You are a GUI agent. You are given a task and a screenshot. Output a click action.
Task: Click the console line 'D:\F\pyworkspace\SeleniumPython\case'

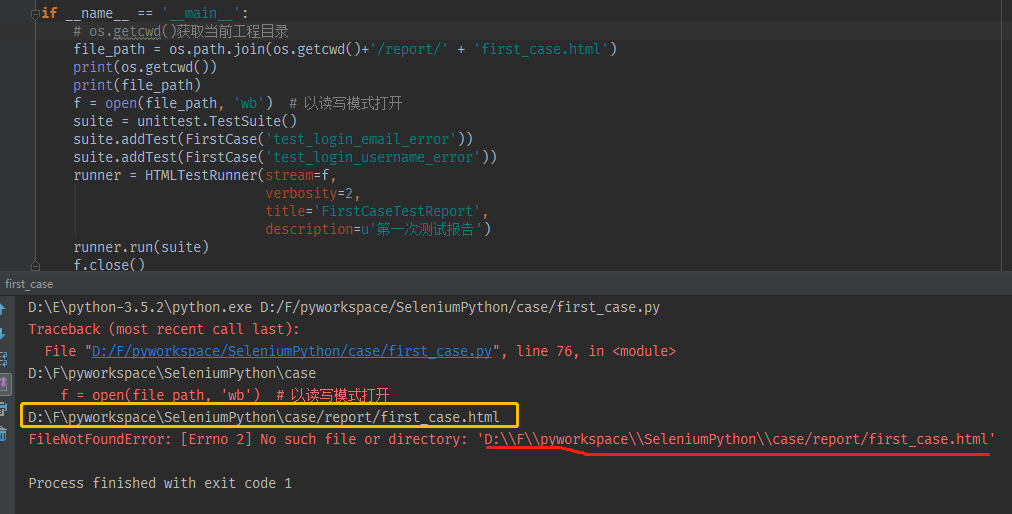[172, 373]
